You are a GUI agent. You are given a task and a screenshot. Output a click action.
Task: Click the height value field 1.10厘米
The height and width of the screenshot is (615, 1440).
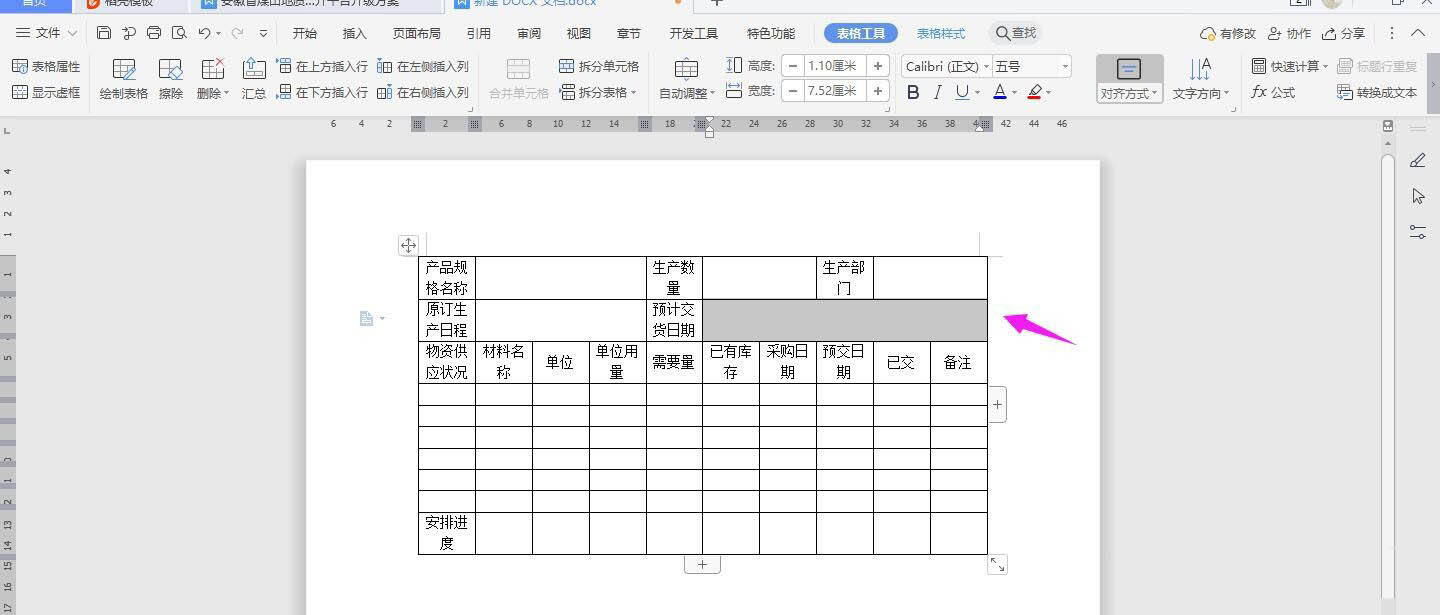point(835,65)
